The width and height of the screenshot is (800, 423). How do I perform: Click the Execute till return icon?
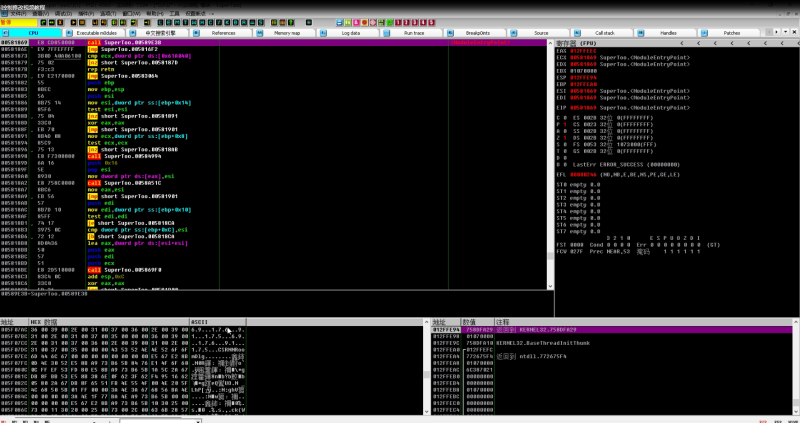click(x=134, y=22)
